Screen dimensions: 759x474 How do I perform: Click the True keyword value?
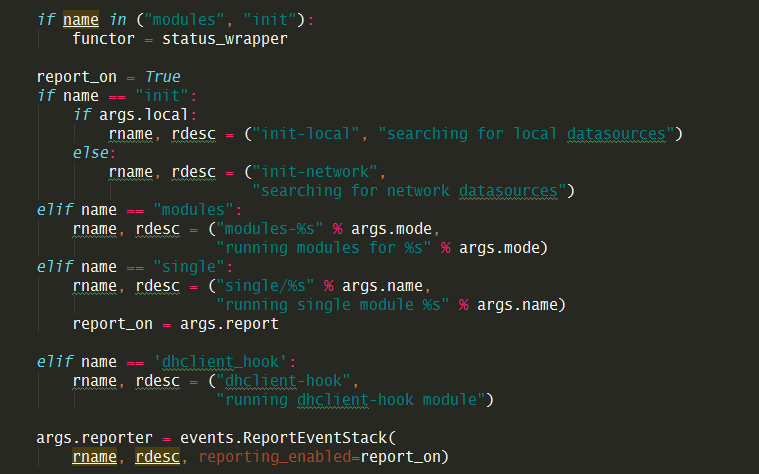(163, 76)
